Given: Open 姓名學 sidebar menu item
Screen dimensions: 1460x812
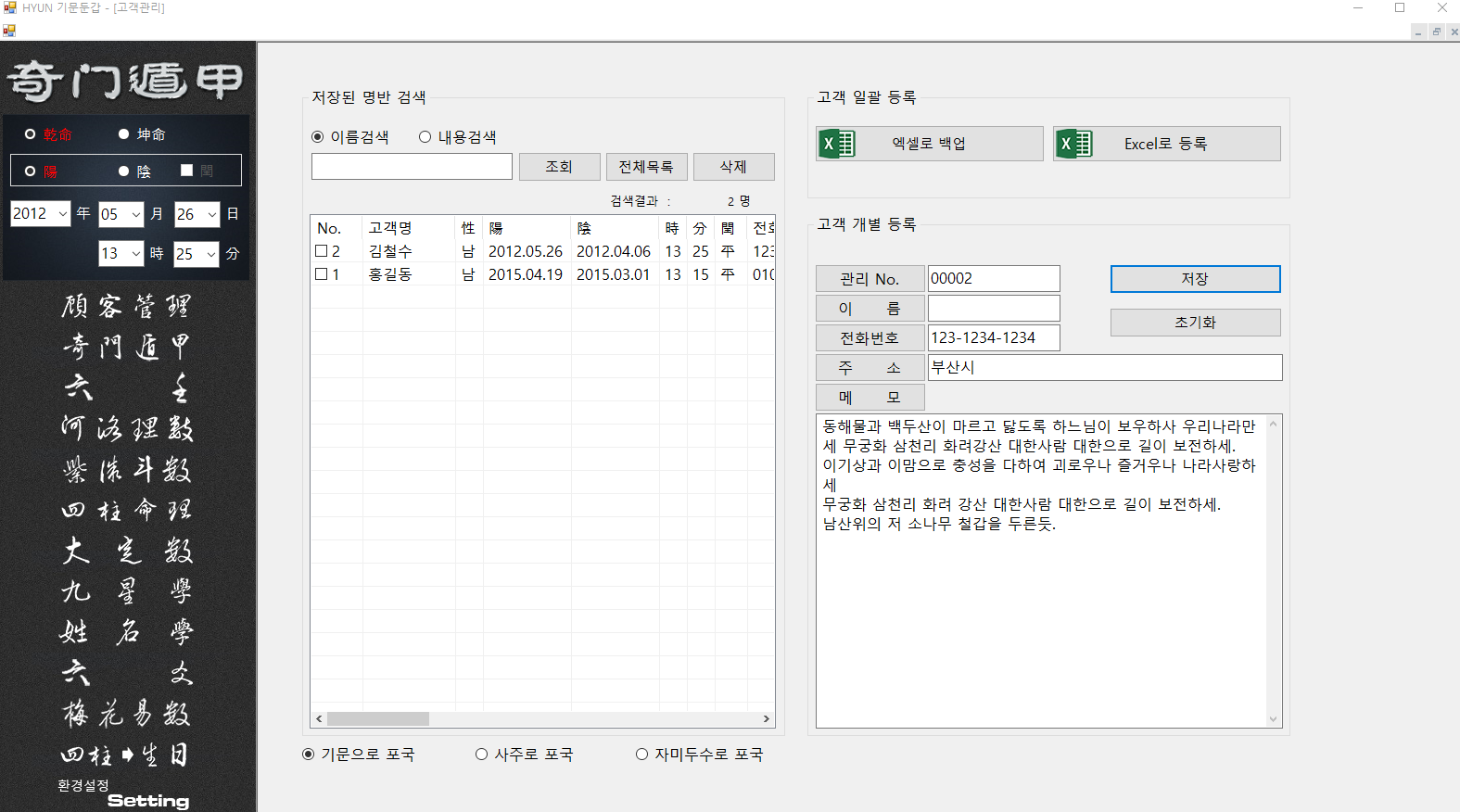Looking at the screenshot, I should coord(126,632).
